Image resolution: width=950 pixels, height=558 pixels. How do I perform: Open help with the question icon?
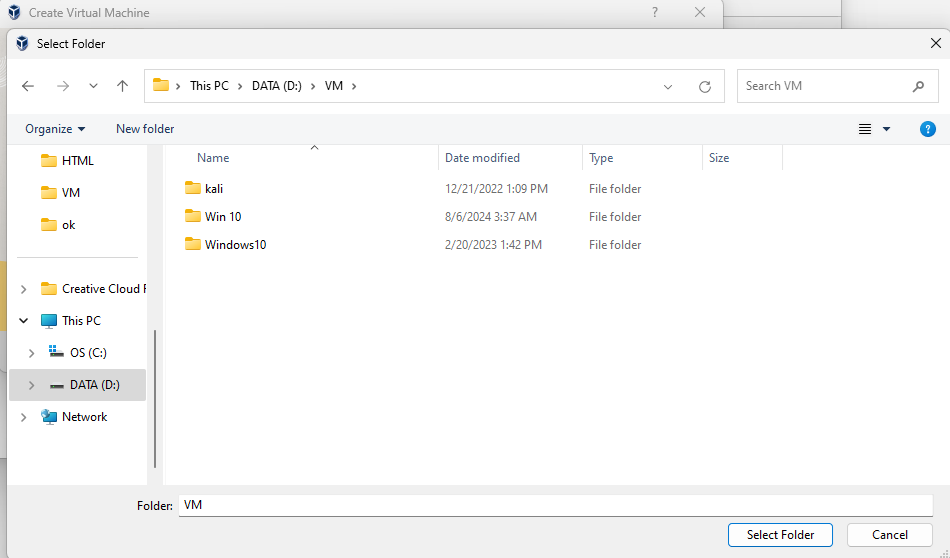pos(928,129)
